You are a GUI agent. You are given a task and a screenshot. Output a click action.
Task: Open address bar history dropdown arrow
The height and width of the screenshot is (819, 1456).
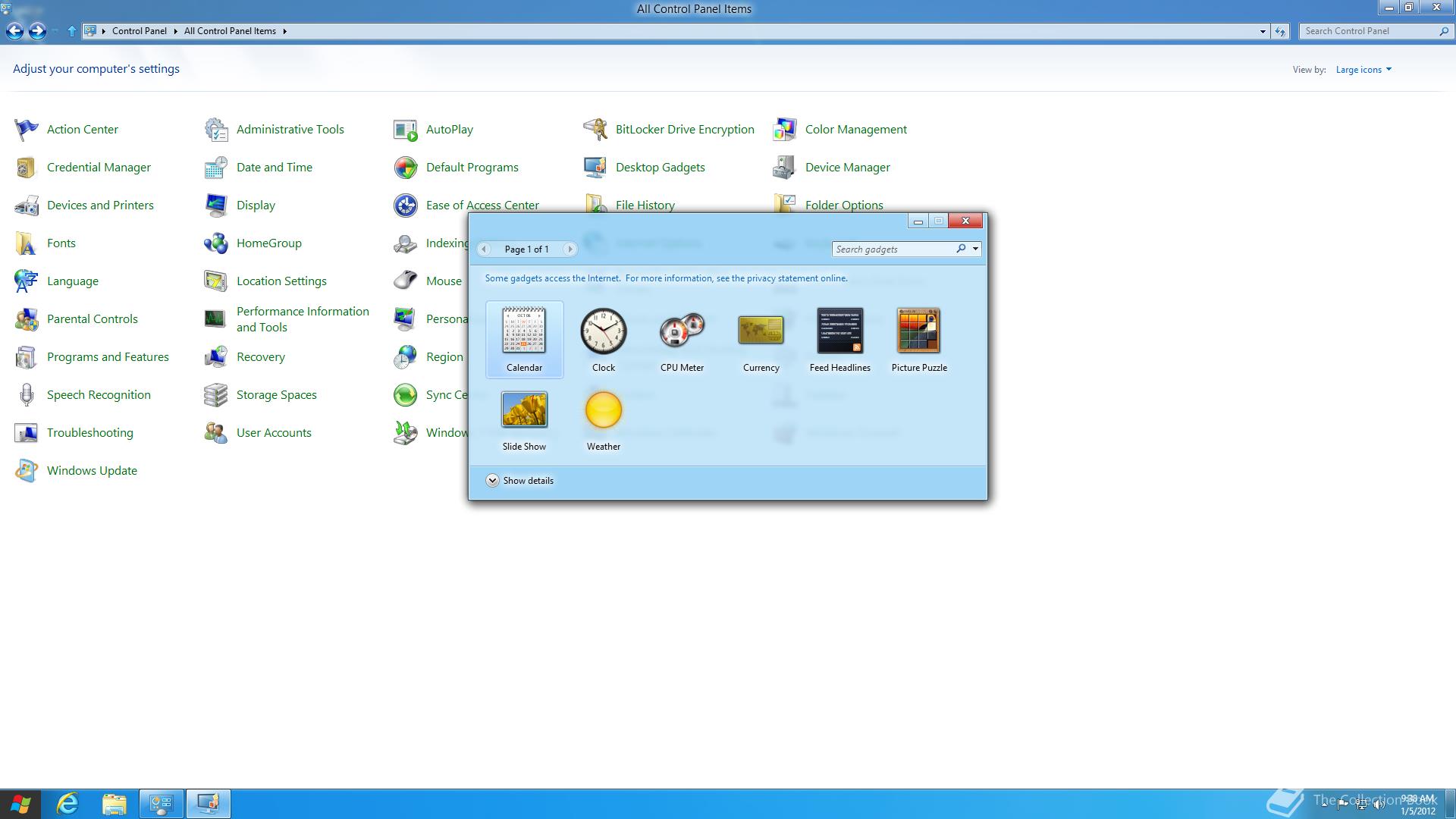pos(1263,31)
